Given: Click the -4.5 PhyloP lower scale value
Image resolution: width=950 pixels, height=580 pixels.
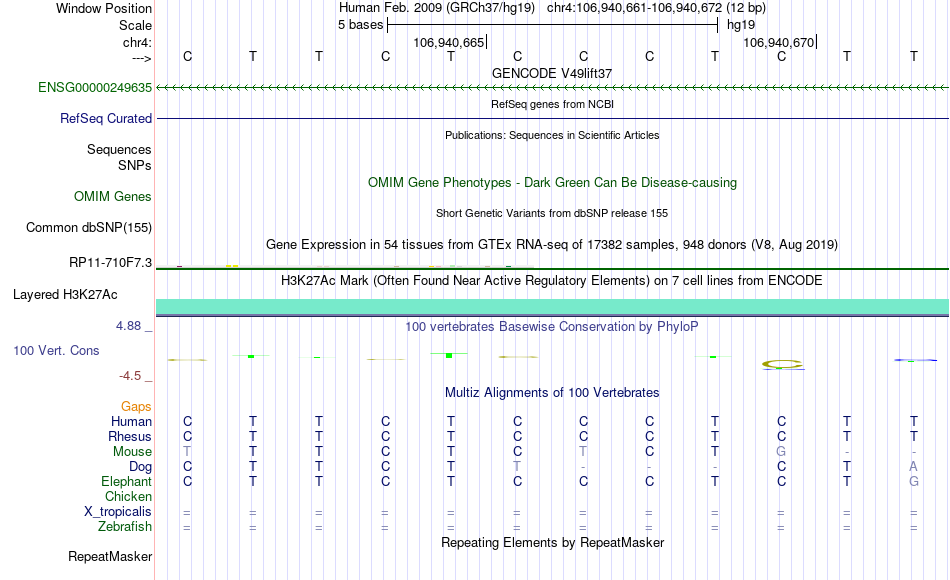Looking at the screenshot, I should [x=130, y=376].
